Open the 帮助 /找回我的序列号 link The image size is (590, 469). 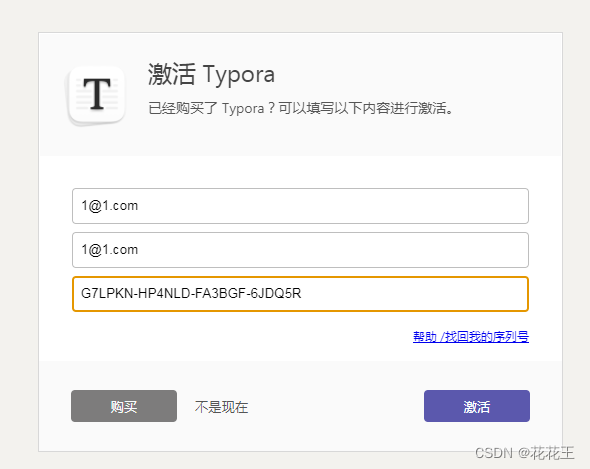471,337
